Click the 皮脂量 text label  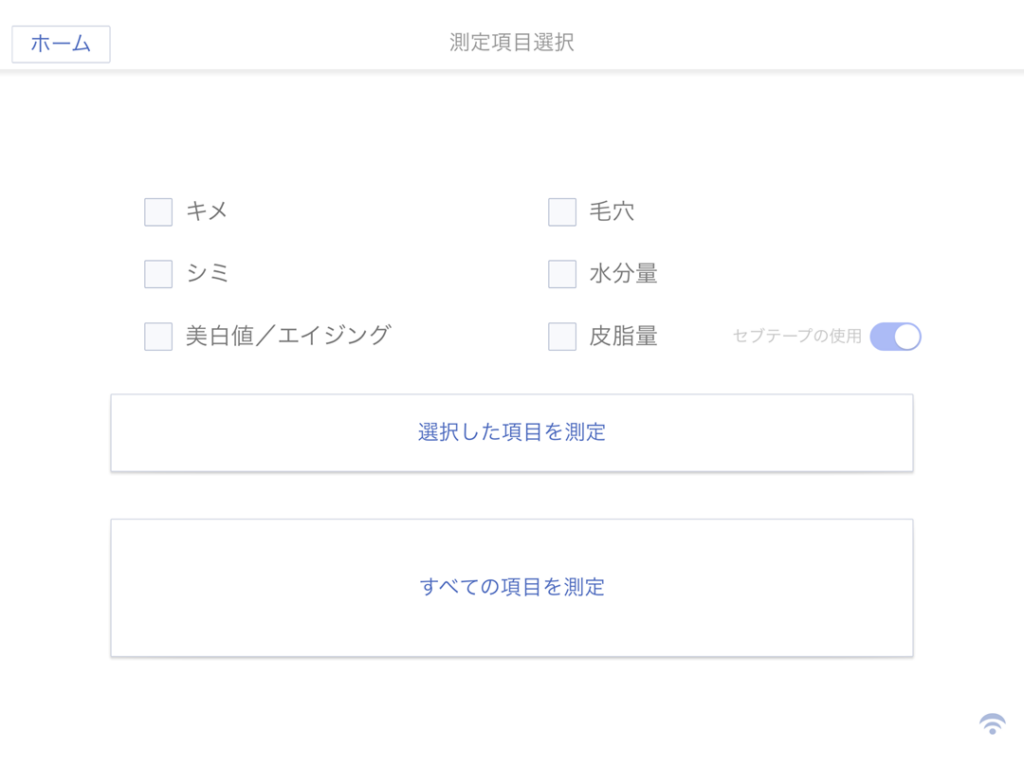coord(623,336)
